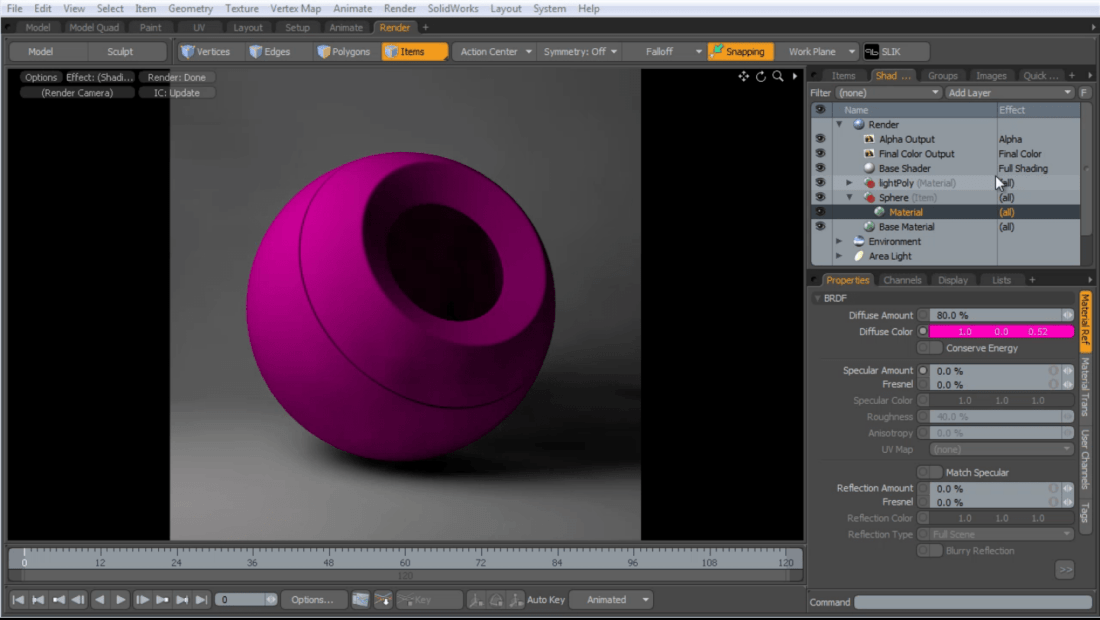The width and height of the screenshot is (1100, 620).
Task: Toggle the Snapping tool
Action: (740, 51)
